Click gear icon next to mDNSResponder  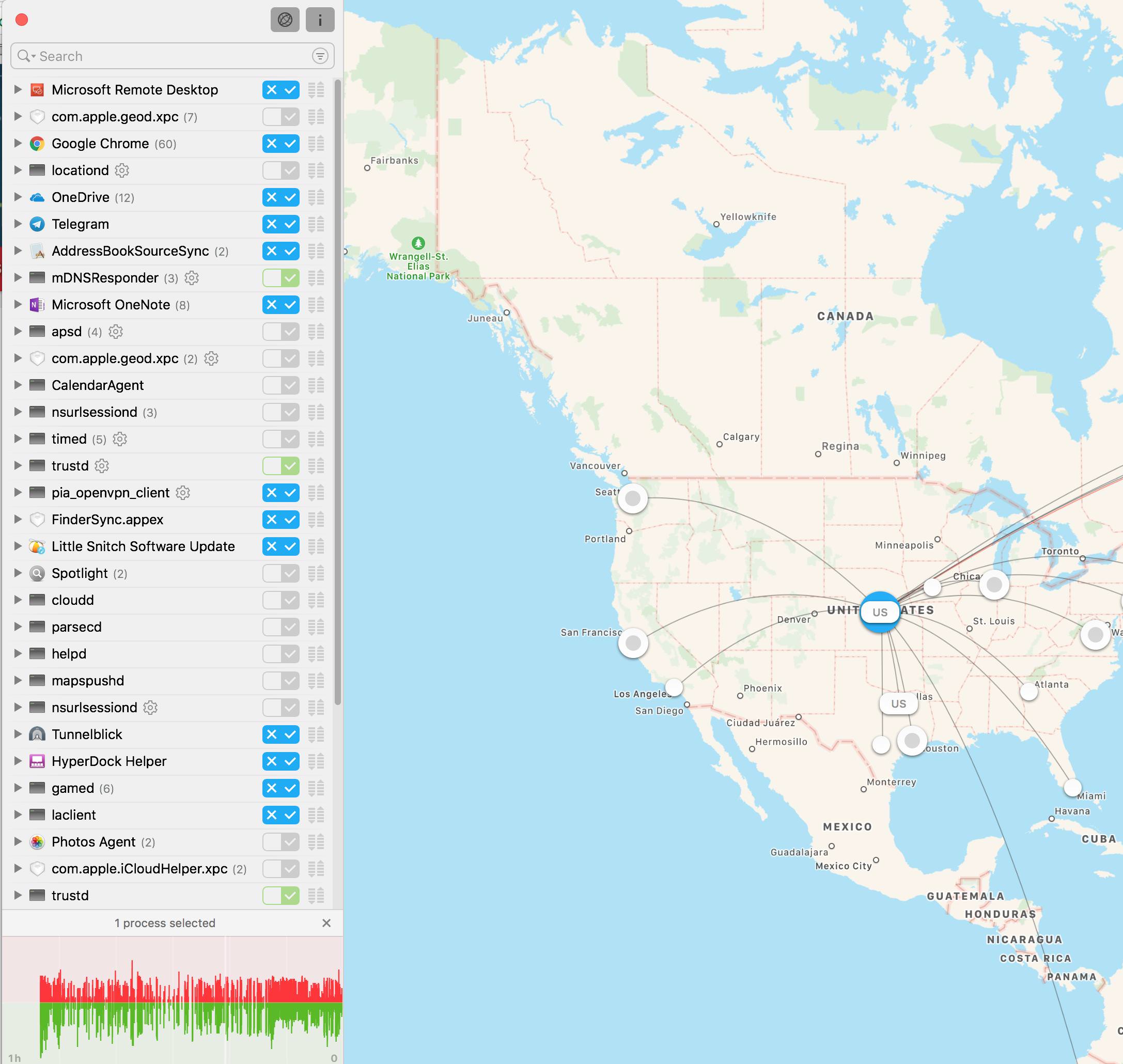tap(192, 278)
